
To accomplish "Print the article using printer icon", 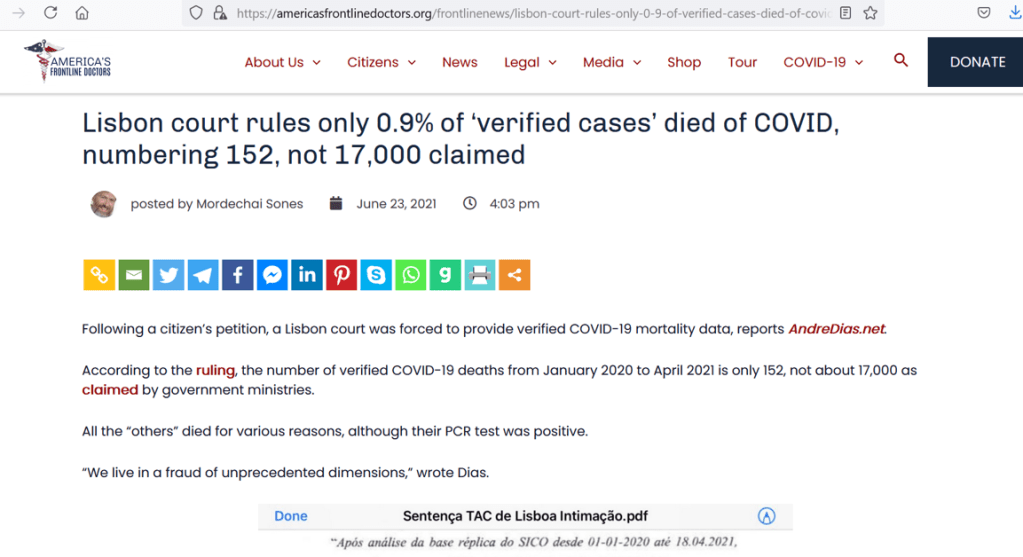I will [480, 275].
